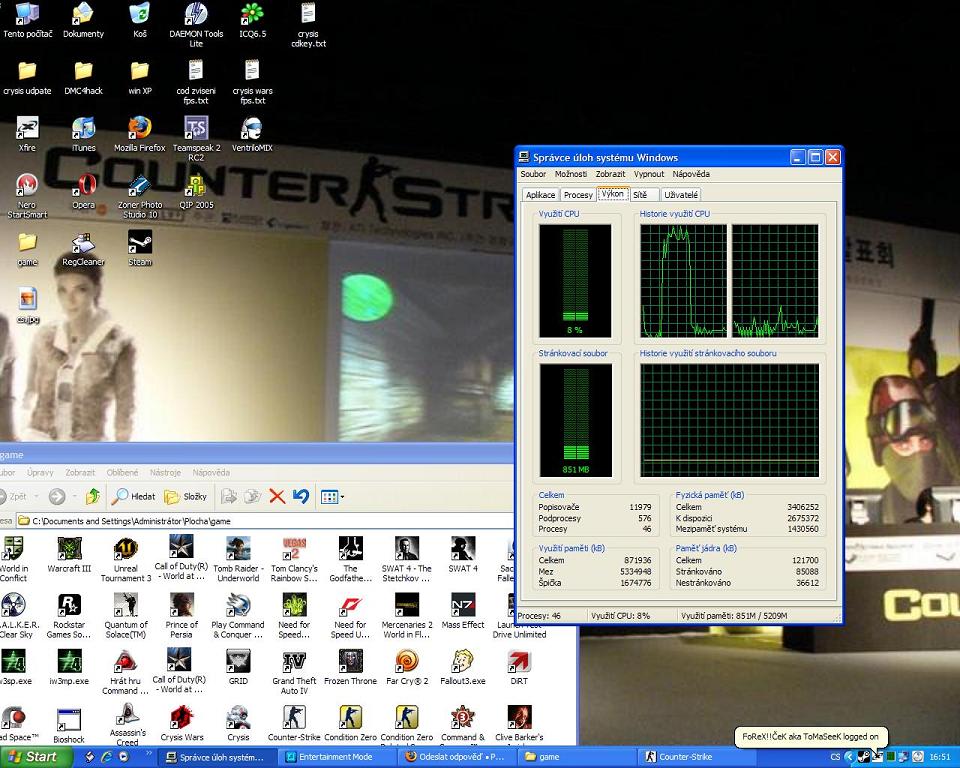Click Internet Explorer in the Quick Launch bar
960x768 pixels.
pos(107,756)
